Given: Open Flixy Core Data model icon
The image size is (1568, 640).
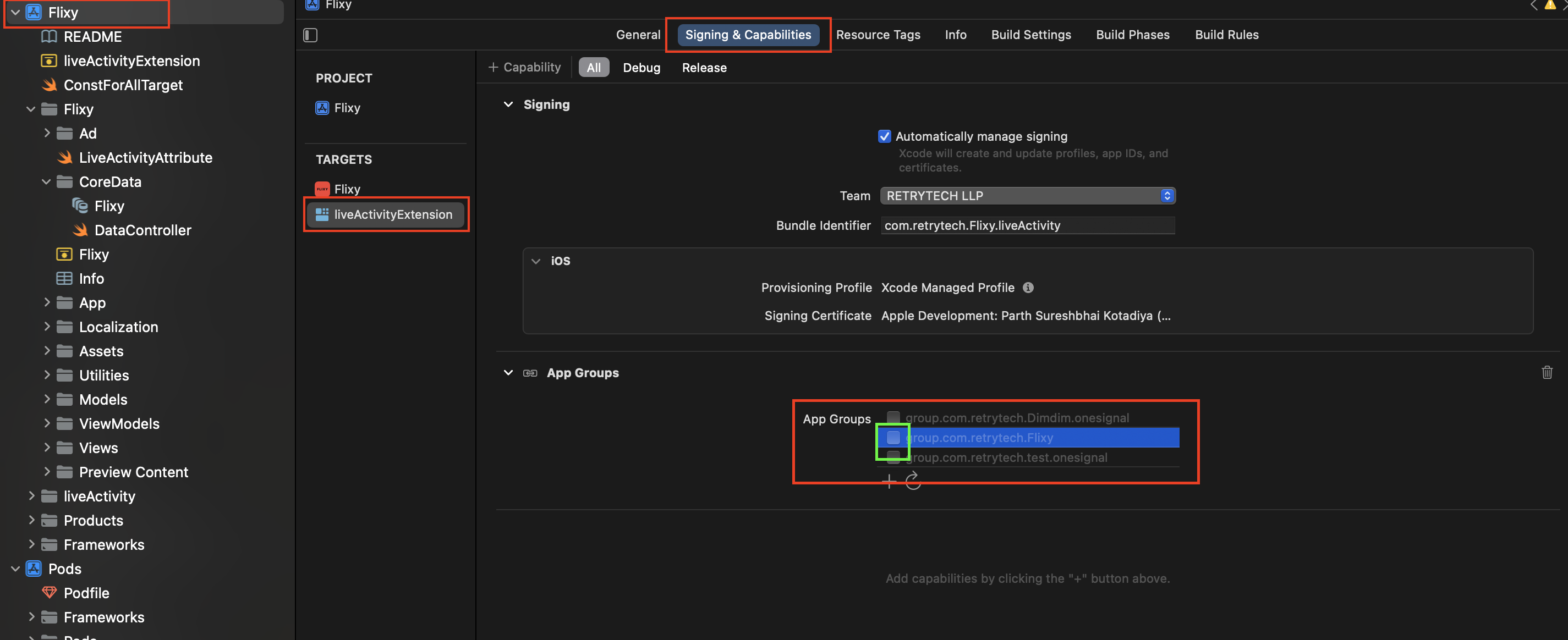Looking at the screenshot, I should [x=80, y=206].
